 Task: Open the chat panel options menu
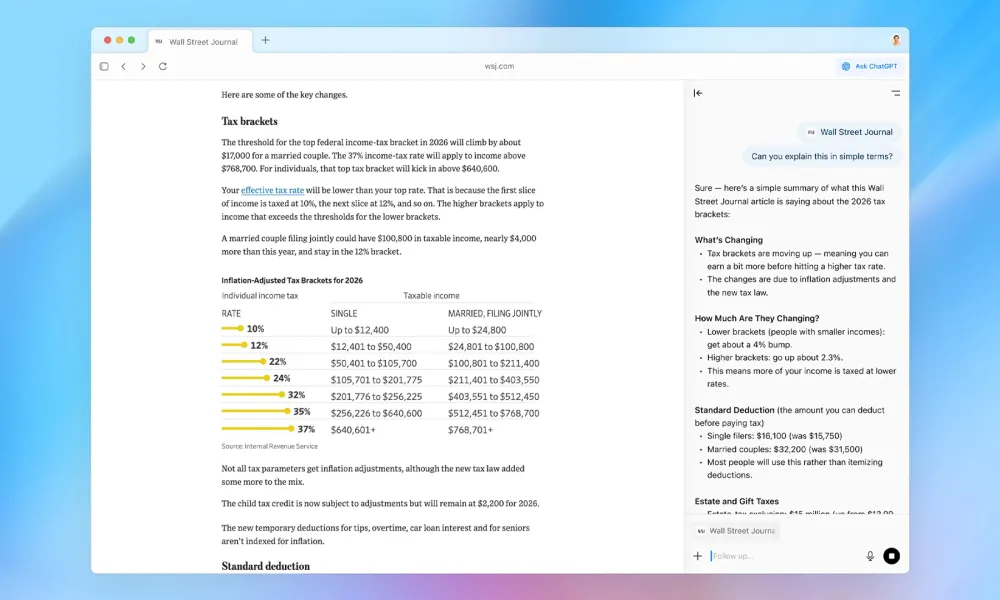pos(895,93)
